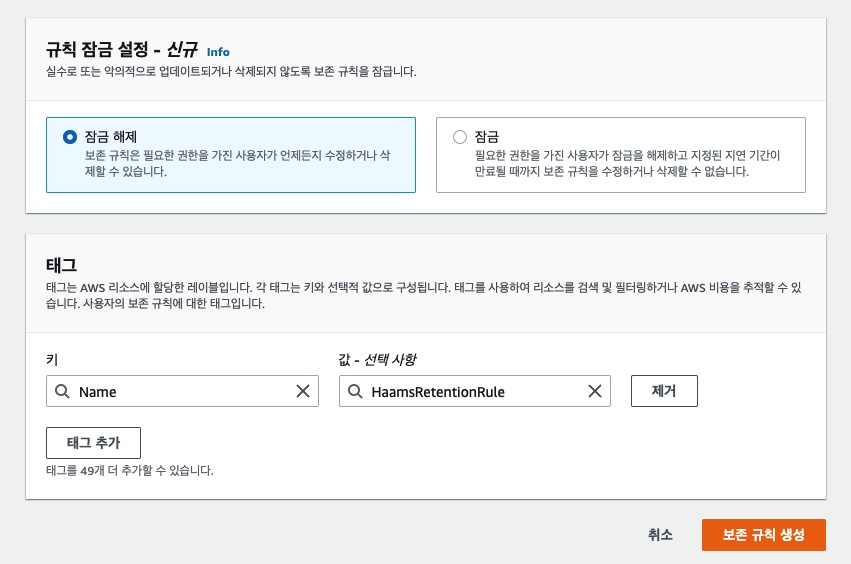Clear the Name key field with its X icon
Viewport: 851px width, 564px height.
[303, 391]
